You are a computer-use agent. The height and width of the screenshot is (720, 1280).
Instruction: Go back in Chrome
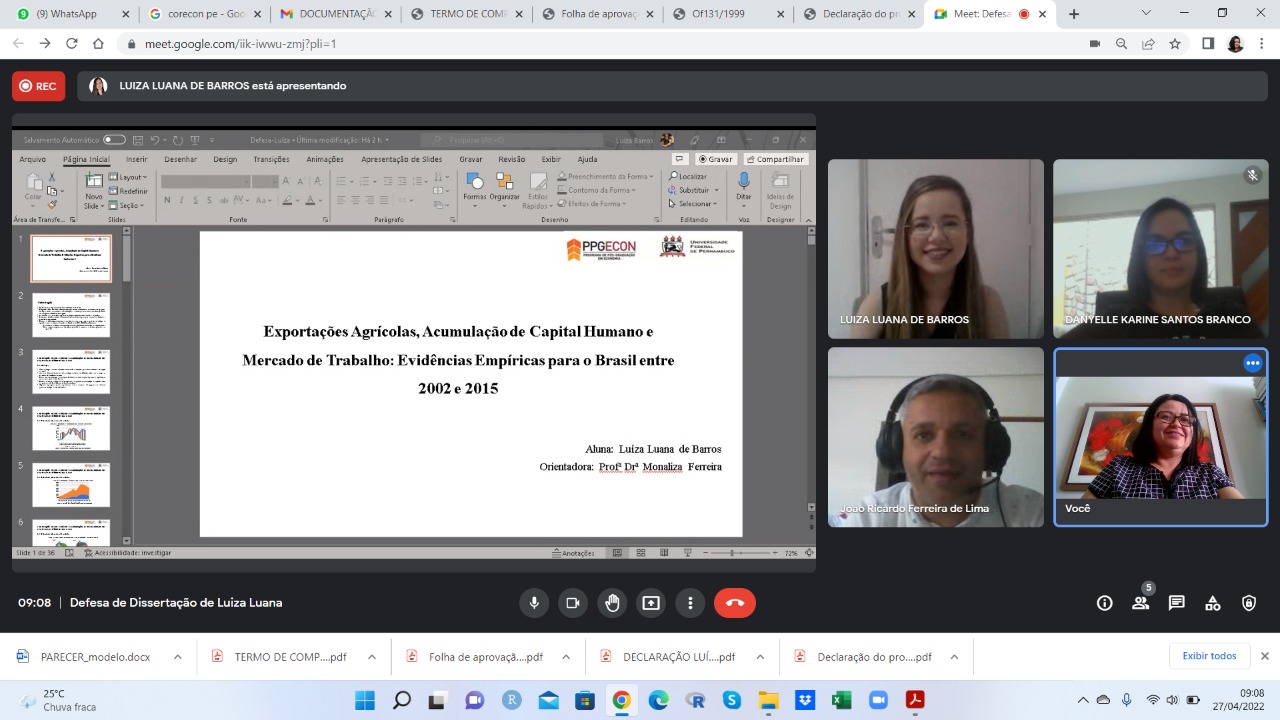coord(18,44)
